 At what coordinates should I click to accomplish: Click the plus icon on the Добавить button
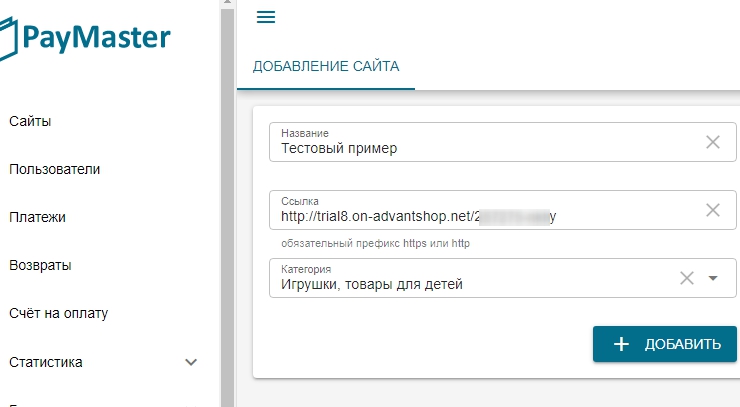pos(621,344)
